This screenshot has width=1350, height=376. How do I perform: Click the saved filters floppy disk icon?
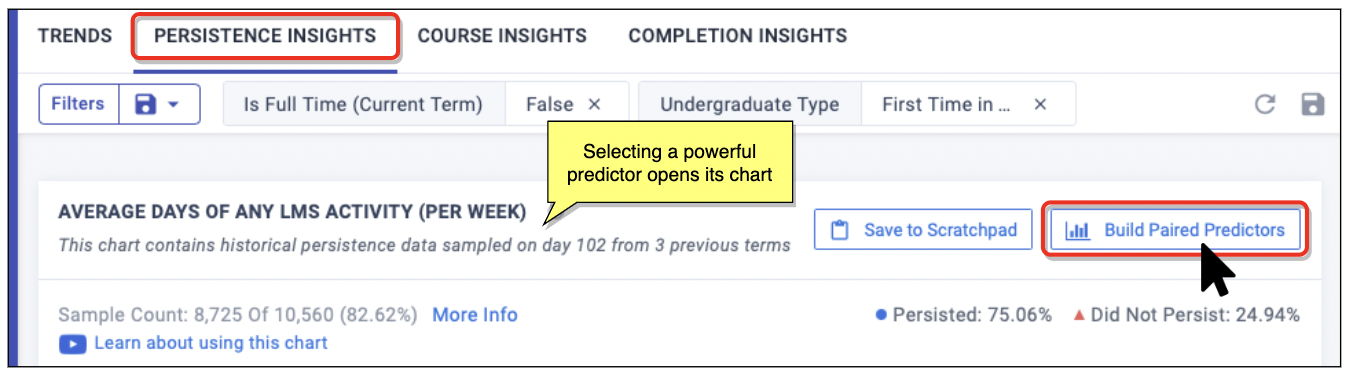[145, 104]
